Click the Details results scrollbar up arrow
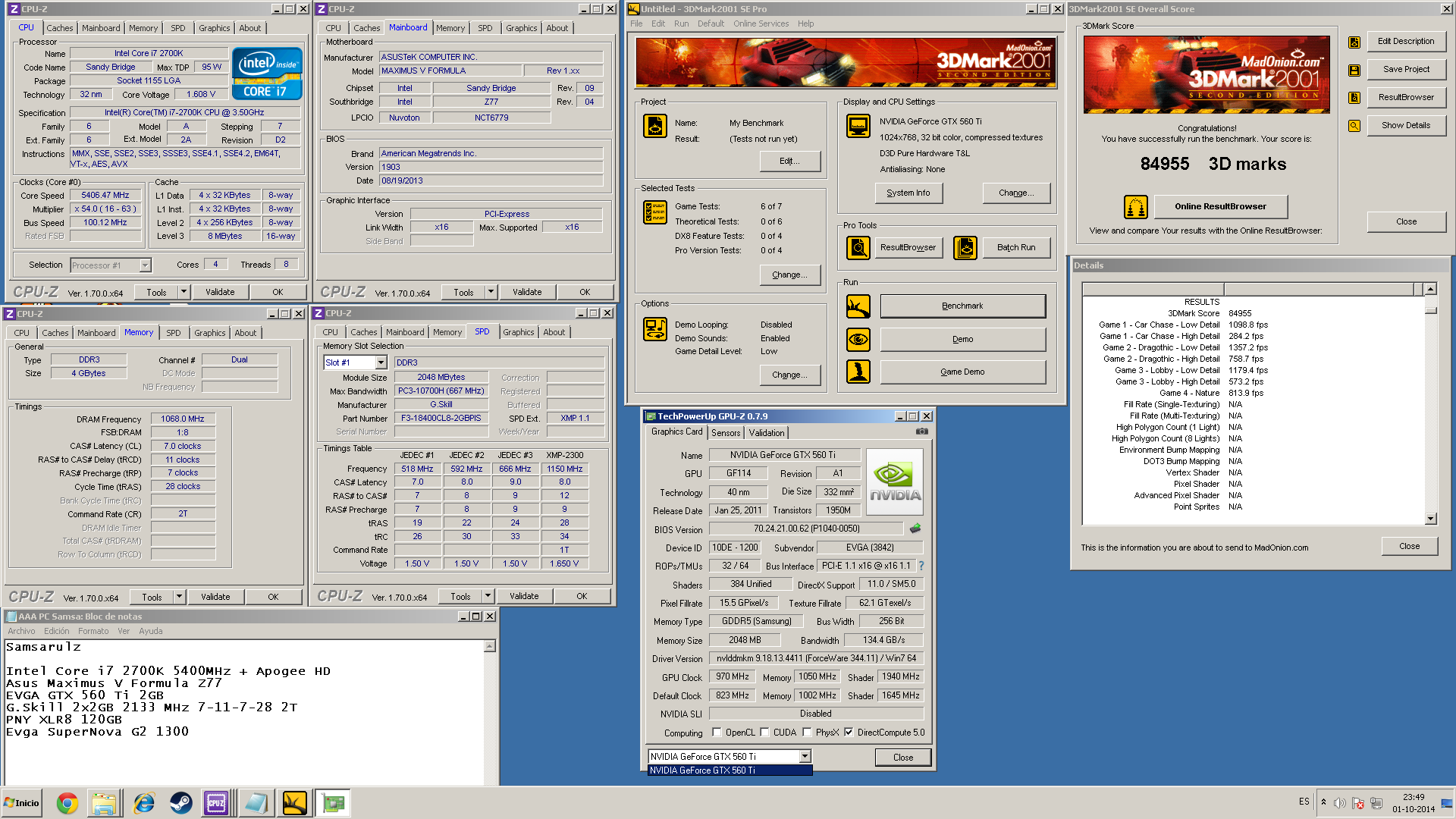This screenshot has height=819, width=1456. click(x=1430, y=289)
